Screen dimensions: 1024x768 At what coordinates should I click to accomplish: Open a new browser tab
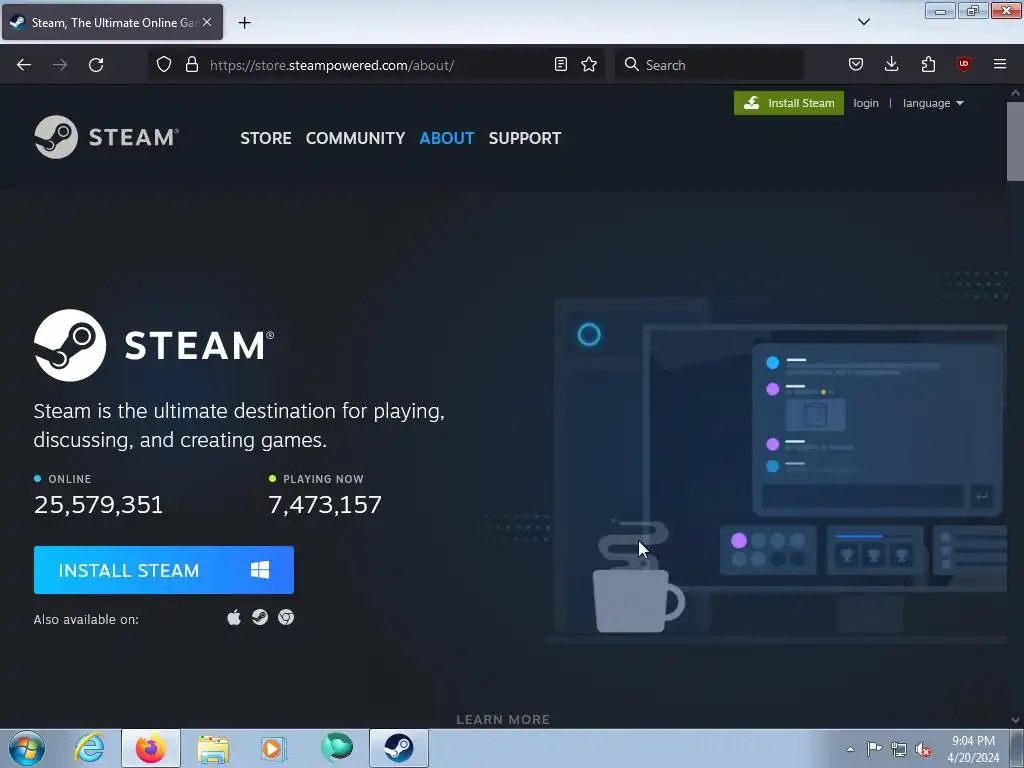(244, 23)
